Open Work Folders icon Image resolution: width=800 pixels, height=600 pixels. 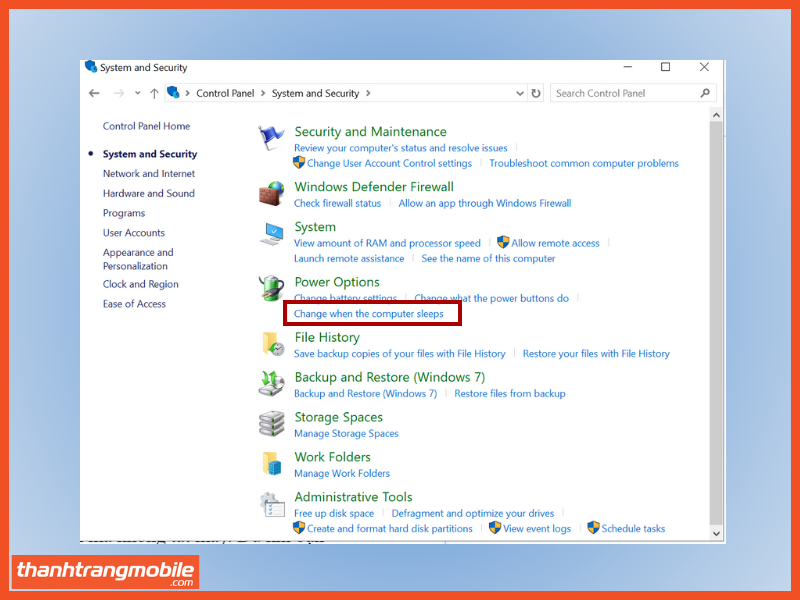(271, 463)
